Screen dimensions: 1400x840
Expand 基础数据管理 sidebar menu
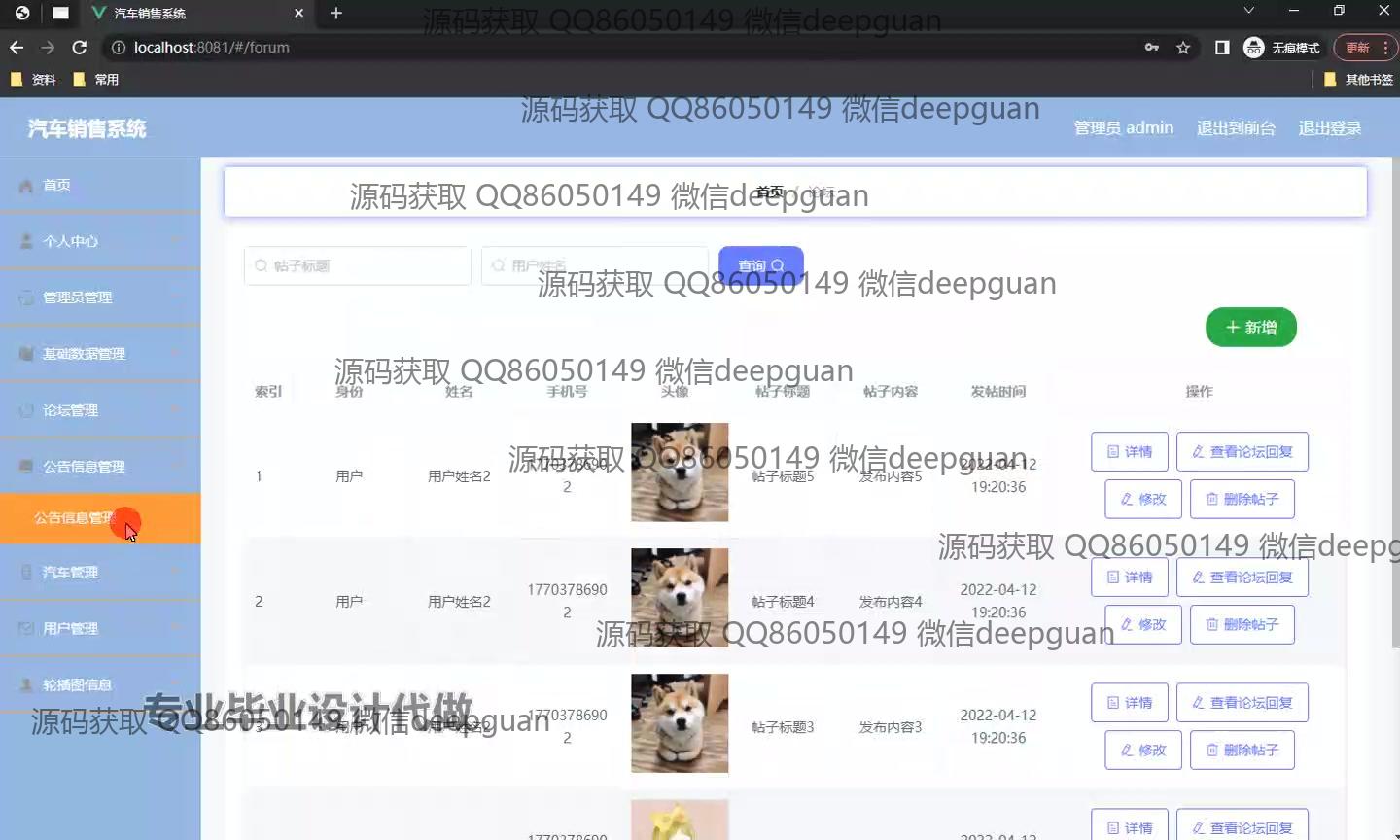pos(100,354)
